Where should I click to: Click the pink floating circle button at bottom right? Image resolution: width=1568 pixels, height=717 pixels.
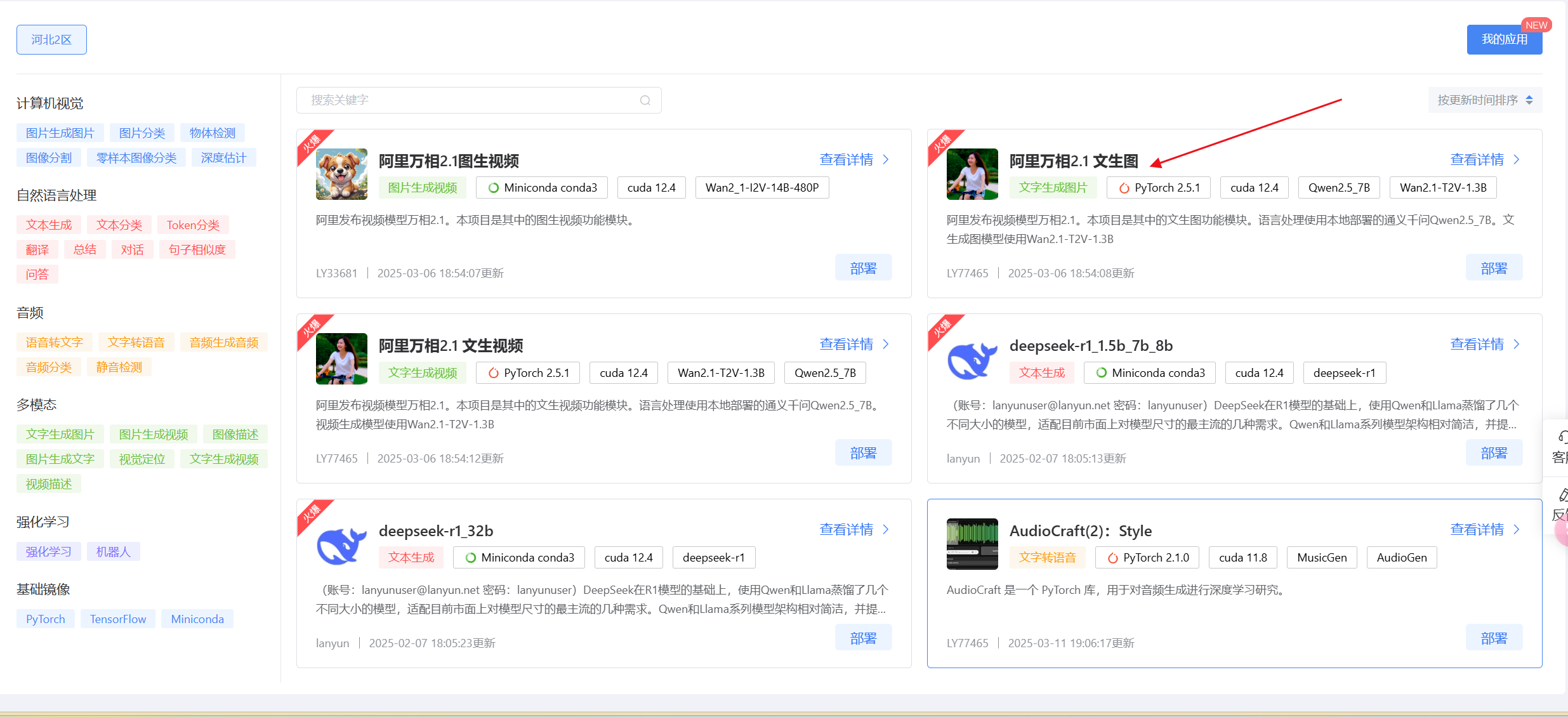pyautogui.click(x=1564, y=530)
